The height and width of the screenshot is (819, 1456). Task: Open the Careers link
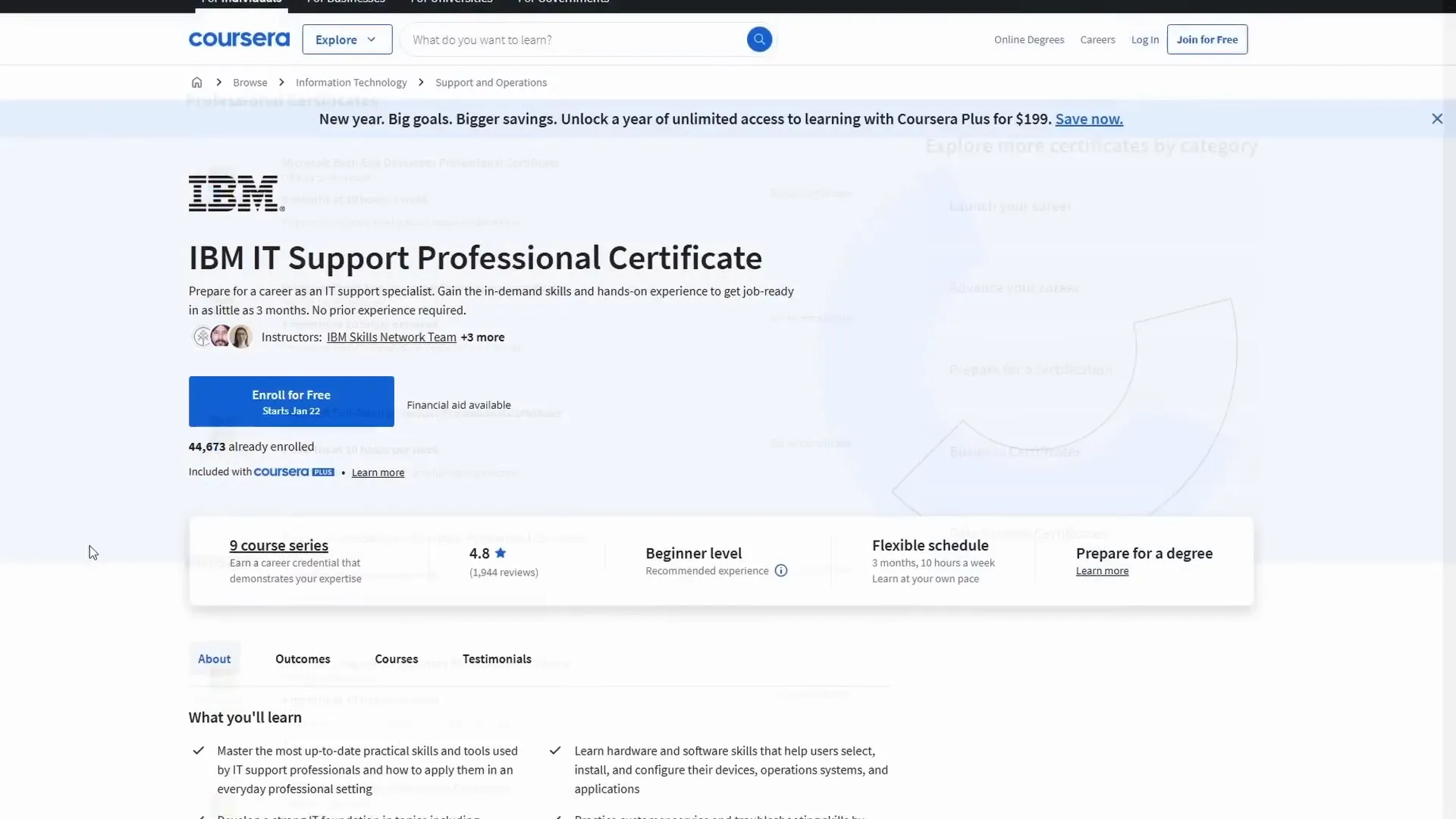[1097, 39]
